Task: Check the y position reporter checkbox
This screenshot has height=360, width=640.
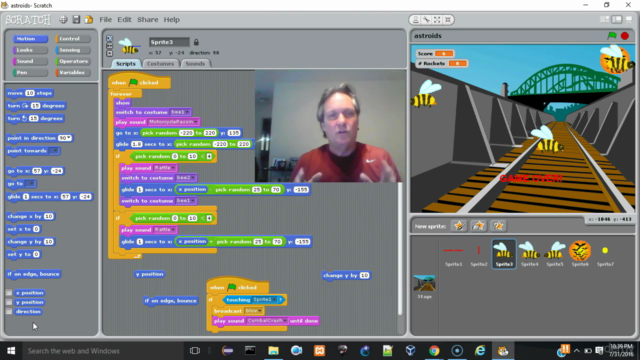Action: pyautogui.click(x=9, y=302)
